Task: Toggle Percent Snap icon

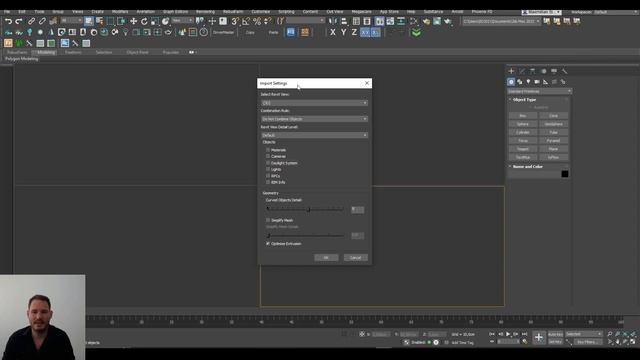Action: point(257,21)
